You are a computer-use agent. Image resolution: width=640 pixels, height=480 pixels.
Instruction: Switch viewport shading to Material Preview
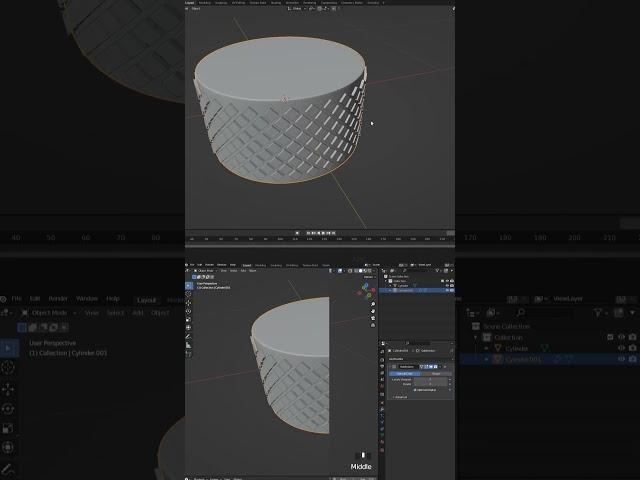click(365, 271)
